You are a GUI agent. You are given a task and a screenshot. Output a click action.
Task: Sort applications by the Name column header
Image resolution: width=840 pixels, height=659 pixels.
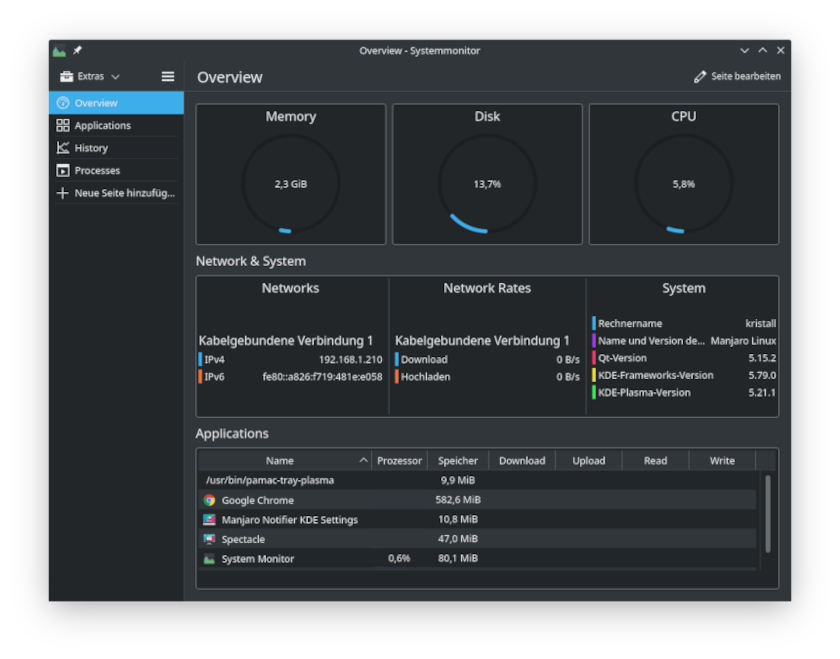coord(280,461)
